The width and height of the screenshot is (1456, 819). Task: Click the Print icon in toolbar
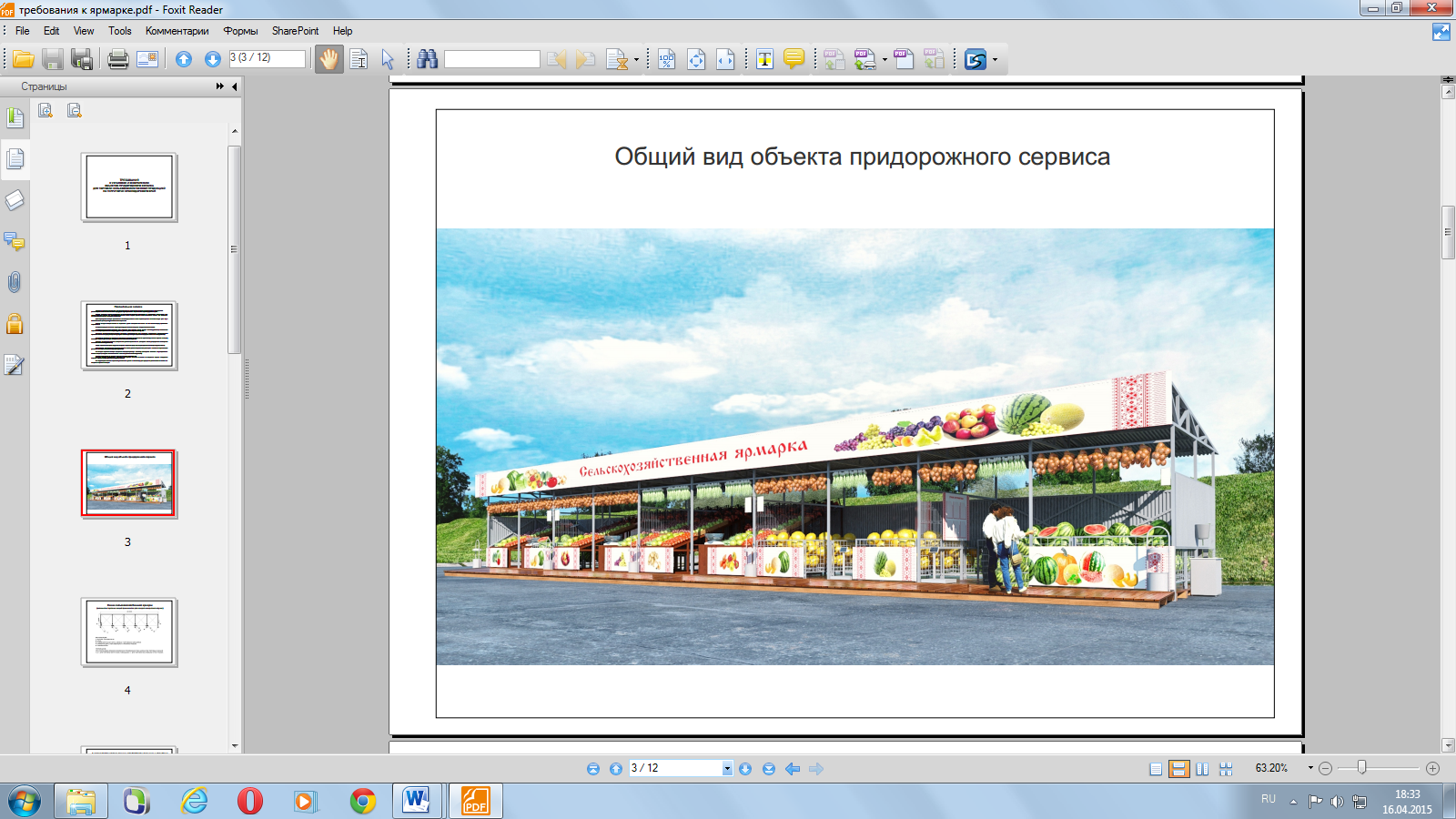click(x=117, y=59)
